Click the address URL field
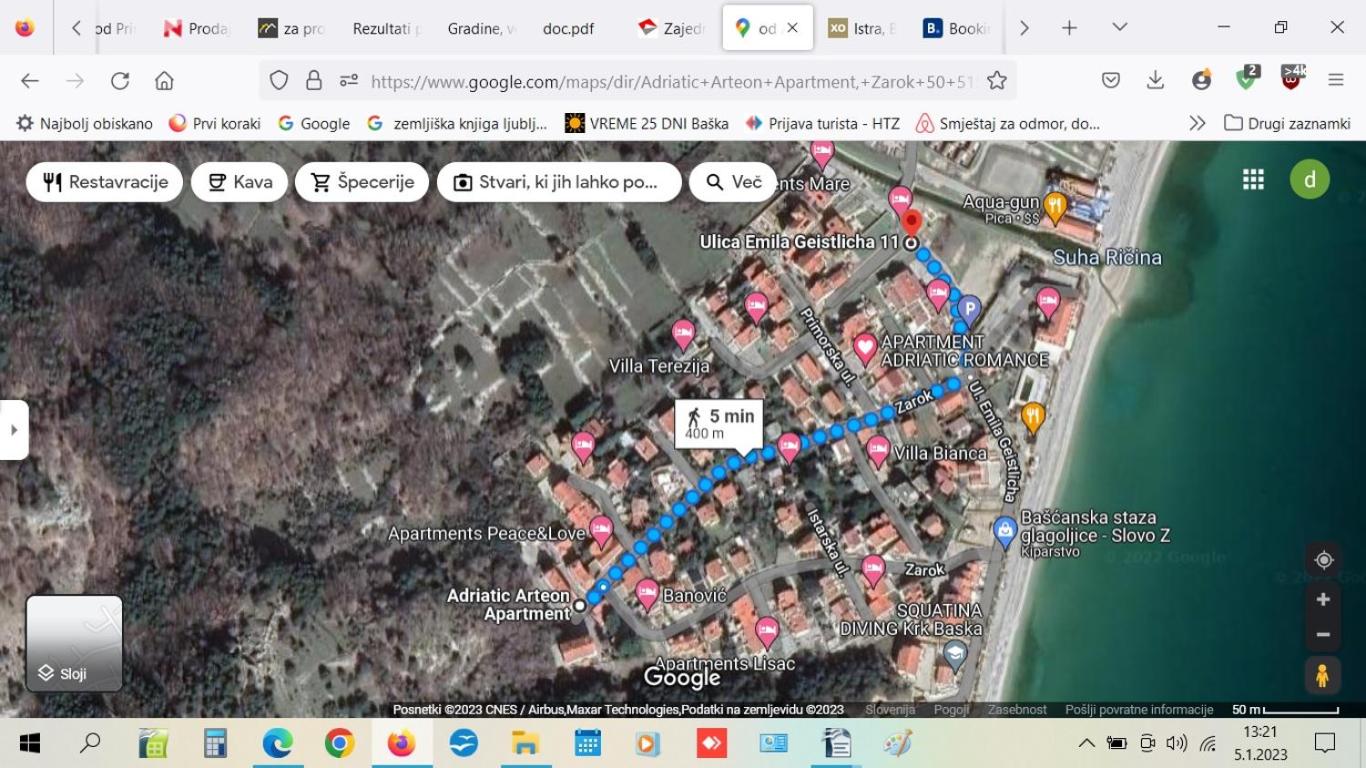 pyautogui.click(x=670, y=81)
